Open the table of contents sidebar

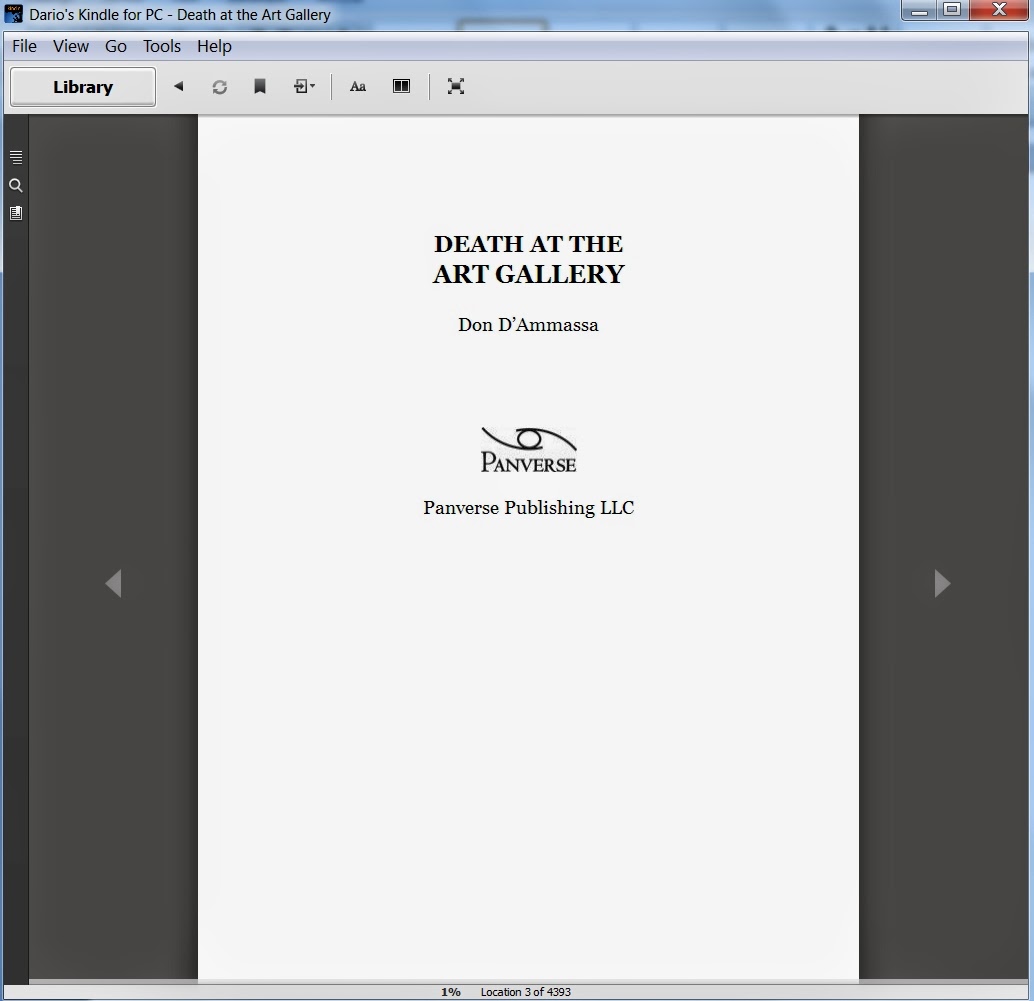click(x=16, y=156)
